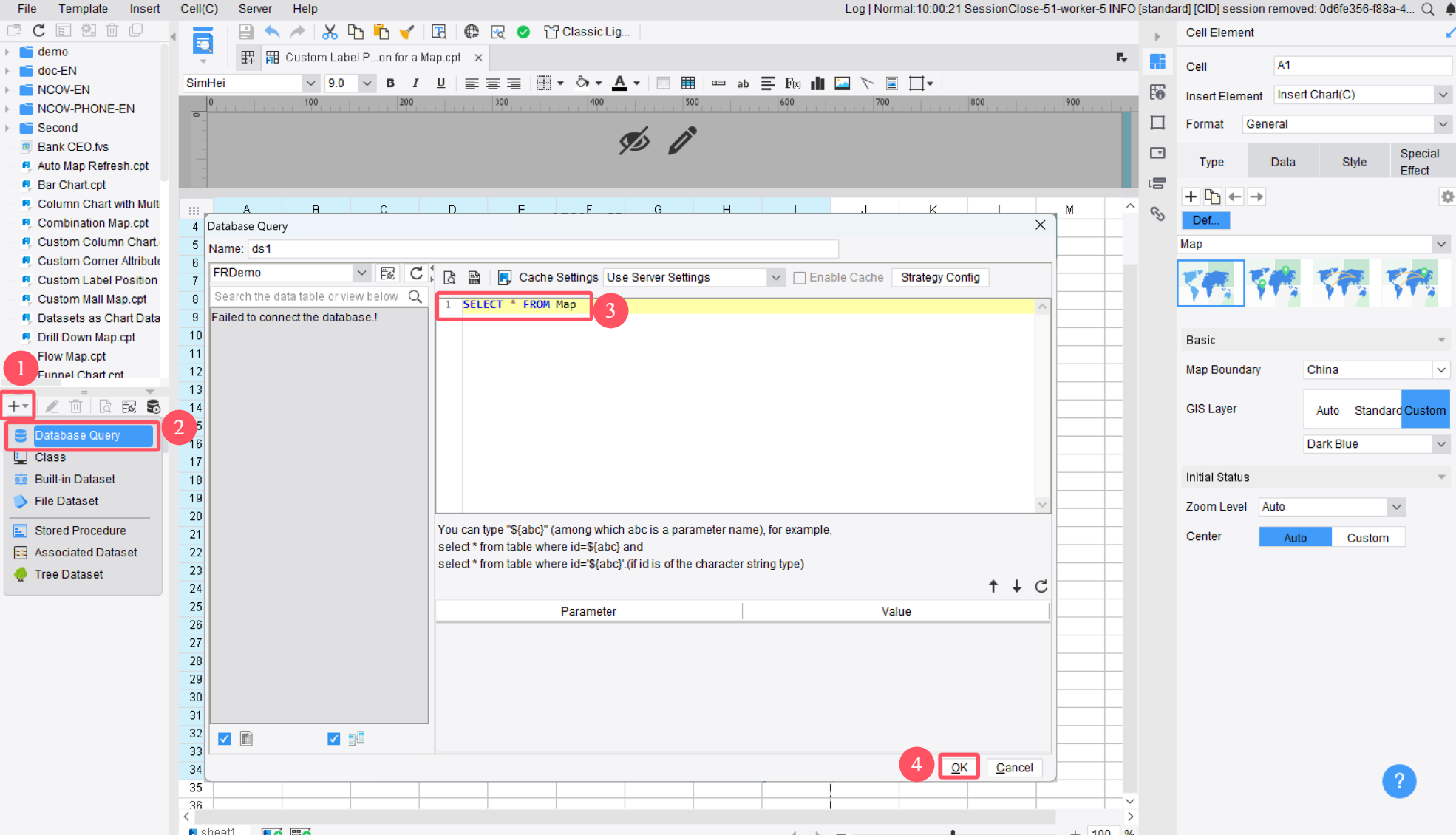Check the Enable Cache checkbox
Viewport: 1456px width, 835px height.
(x=799, y=278)
